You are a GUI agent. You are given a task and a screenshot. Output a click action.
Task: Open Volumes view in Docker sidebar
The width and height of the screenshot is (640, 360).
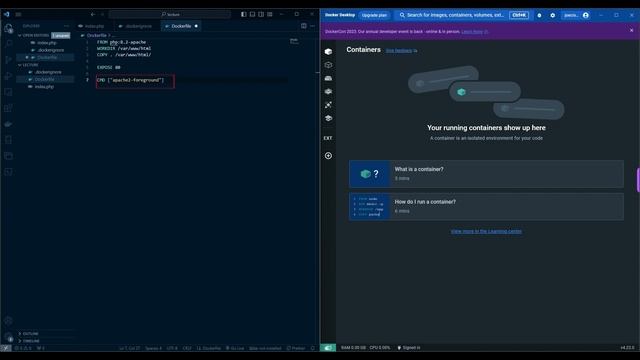328,78
